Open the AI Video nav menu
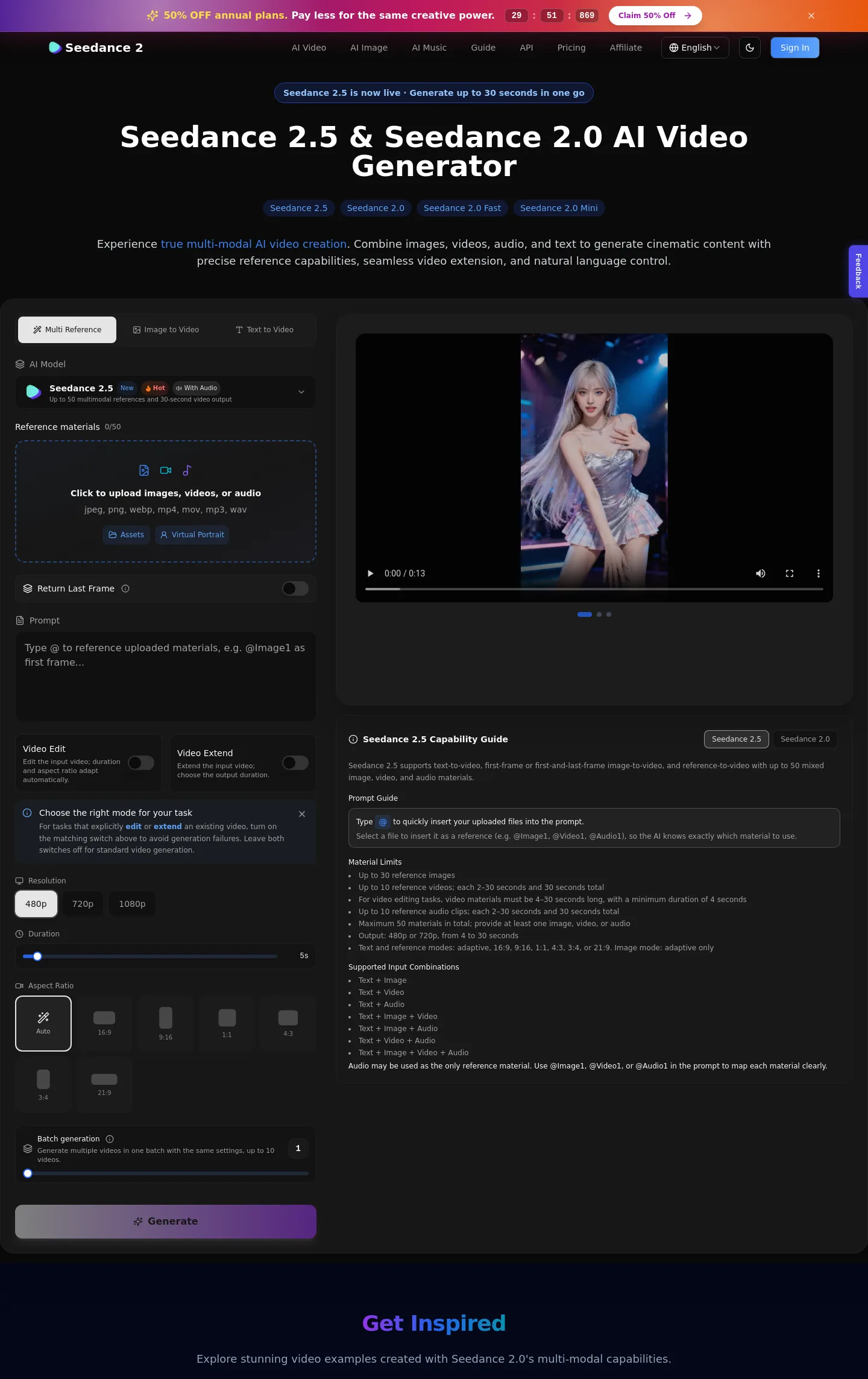The width and height of the screenshot is (868, 1379). pos(309,48)
